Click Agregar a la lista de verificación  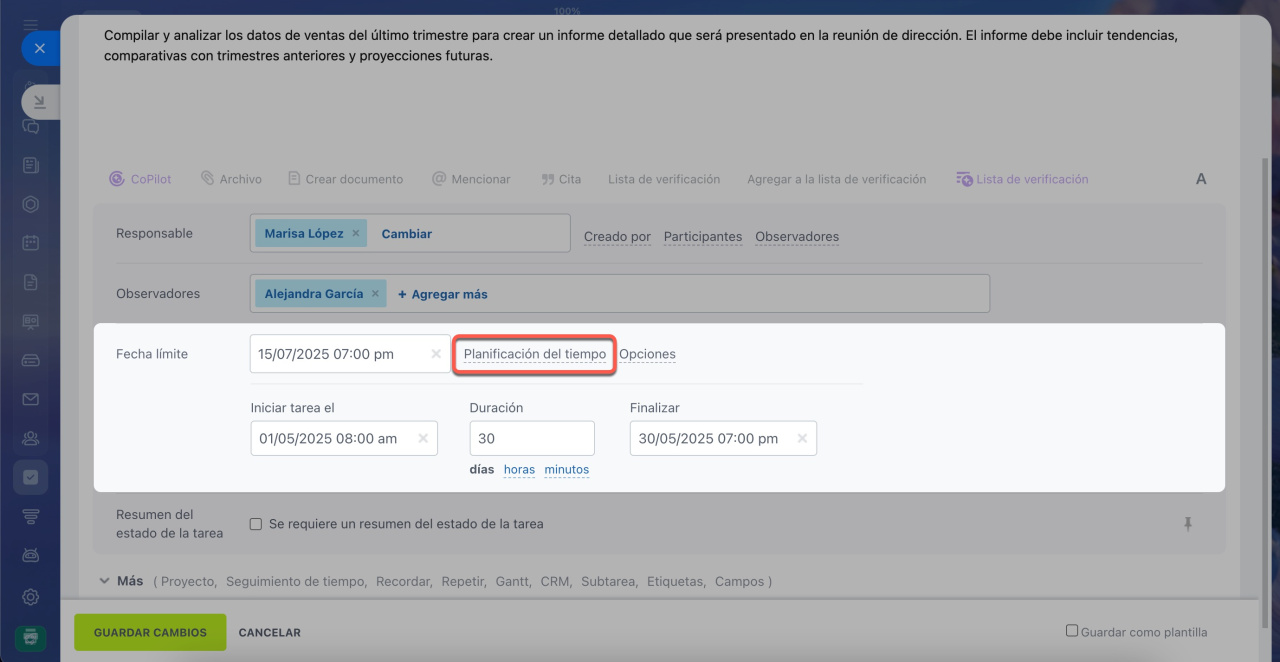(x=837, y=179)
